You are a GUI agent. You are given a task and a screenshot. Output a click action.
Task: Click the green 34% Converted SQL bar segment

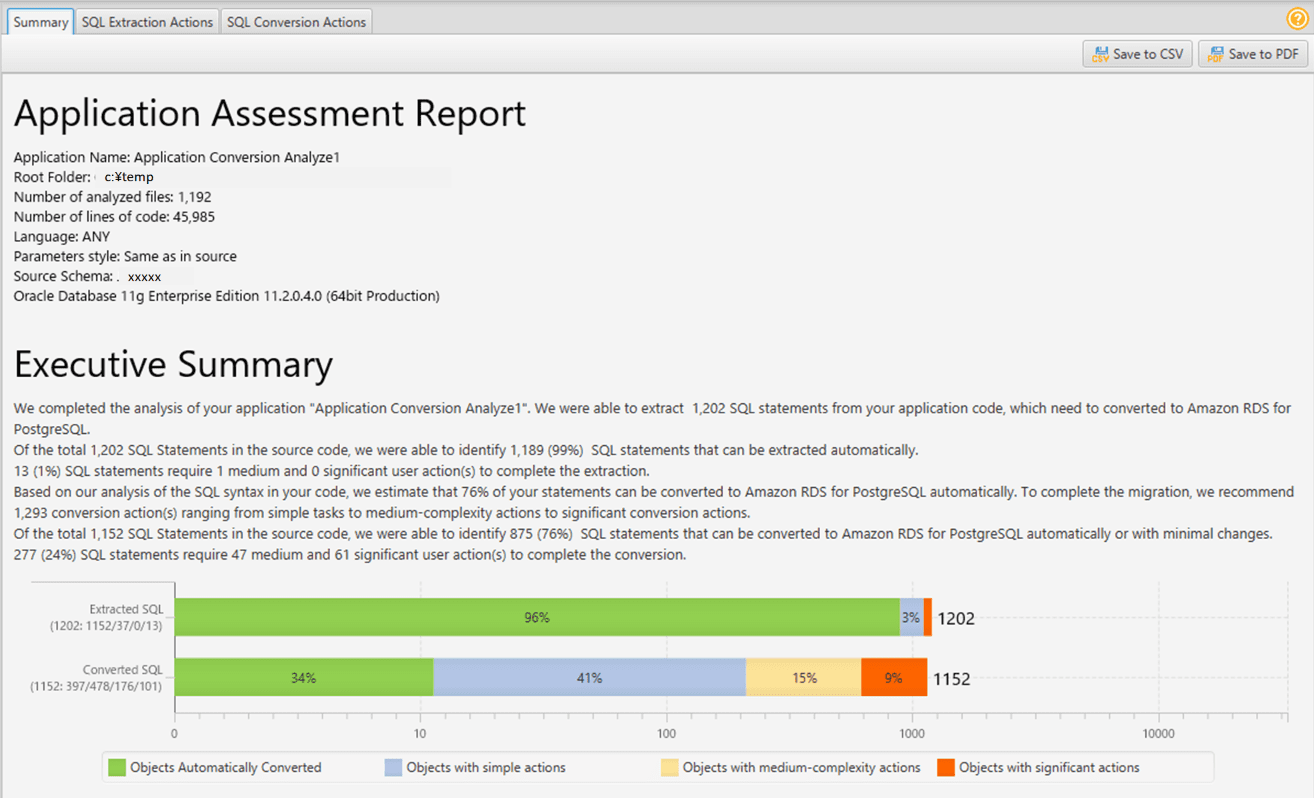coord(304,677)
